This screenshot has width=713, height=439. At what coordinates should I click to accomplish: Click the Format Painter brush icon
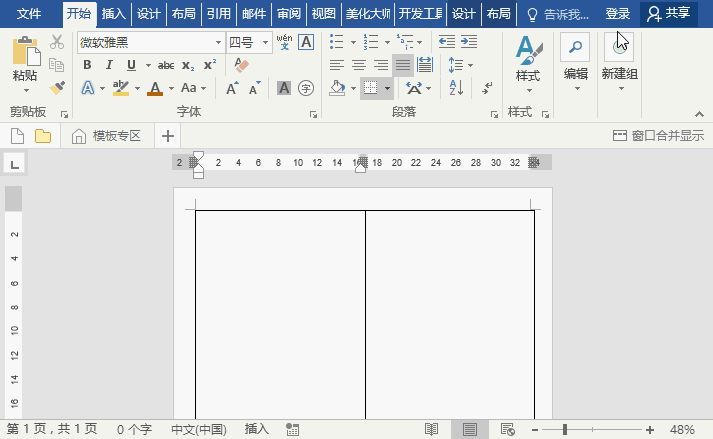tap(57, 88)
